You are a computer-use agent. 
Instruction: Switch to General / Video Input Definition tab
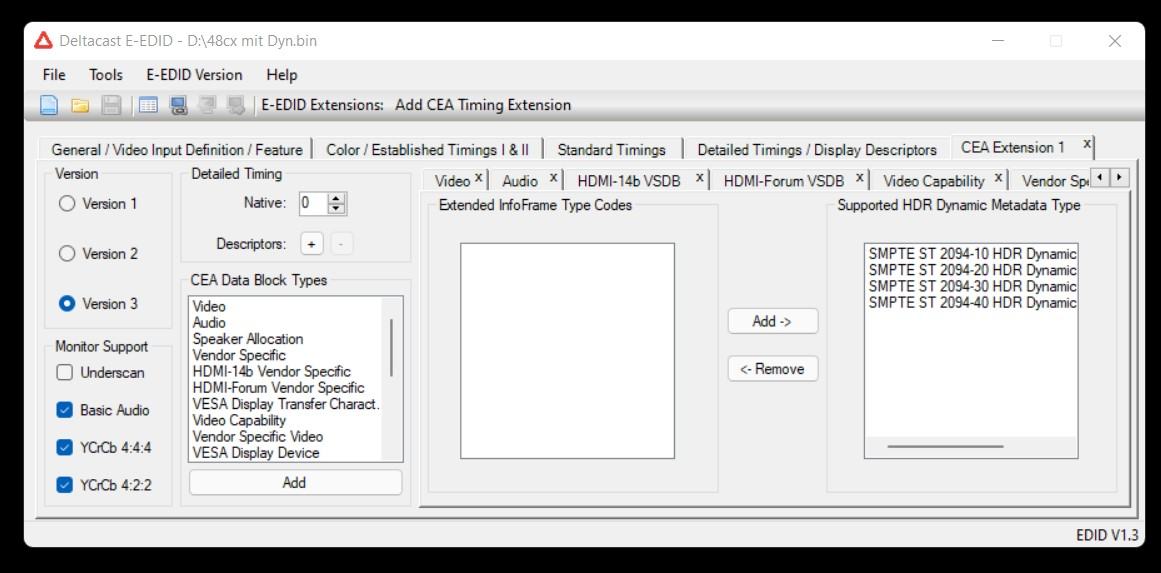[177, 150]
